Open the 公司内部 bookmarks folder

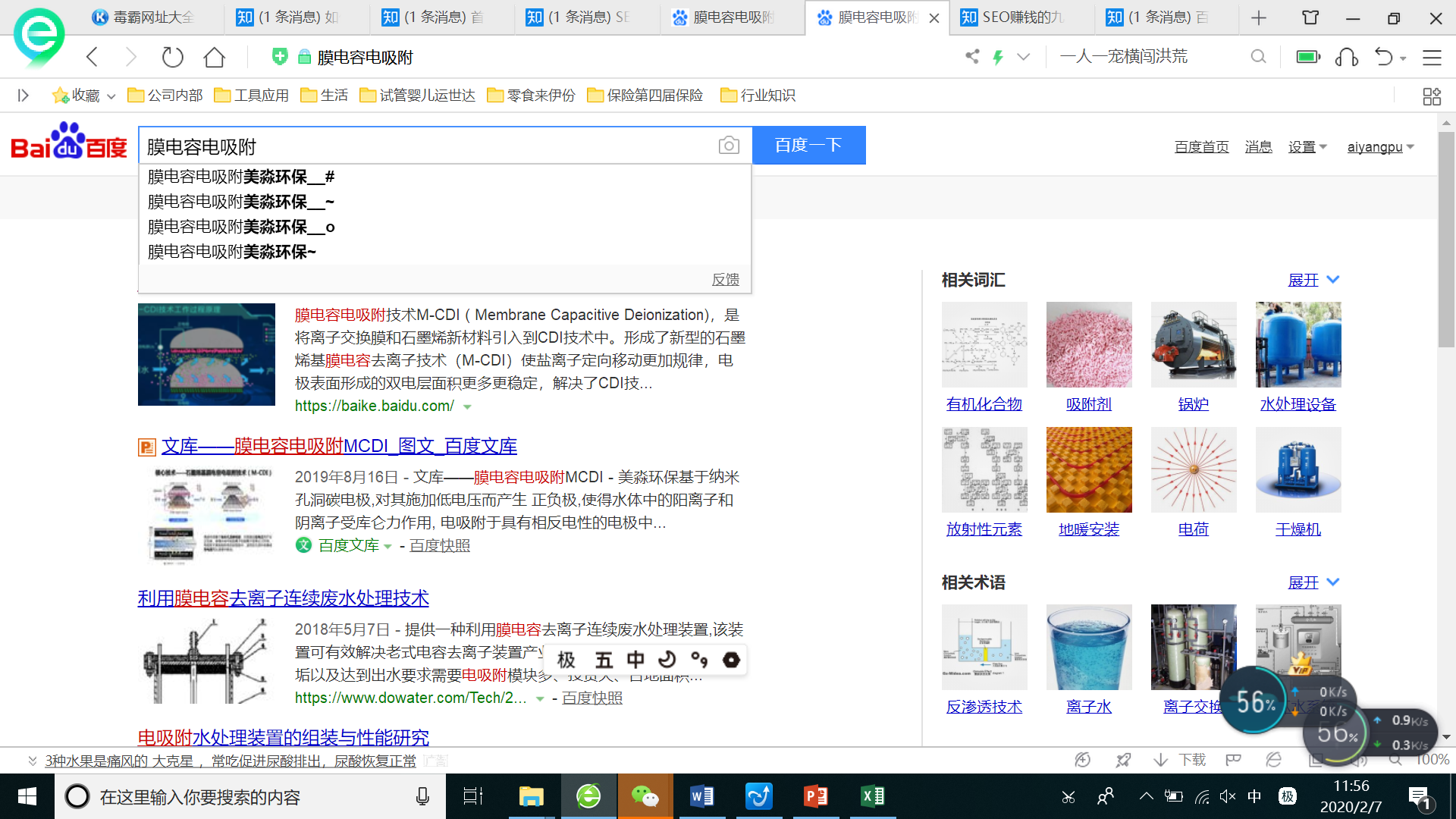[165, 96]
